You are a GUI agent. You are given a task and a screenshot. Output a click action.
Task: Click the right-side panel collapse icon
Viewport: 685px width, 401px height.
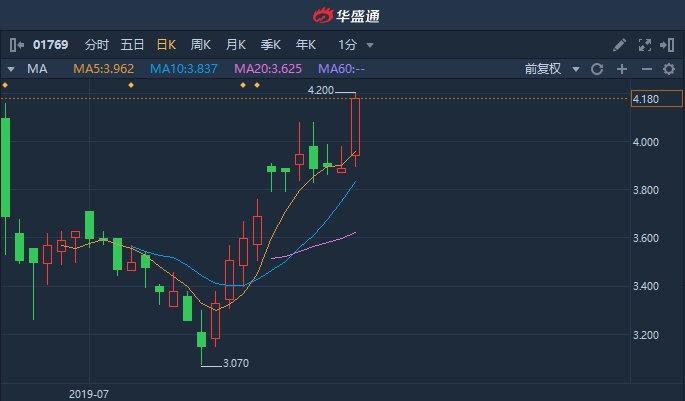(x=667, y=45)
